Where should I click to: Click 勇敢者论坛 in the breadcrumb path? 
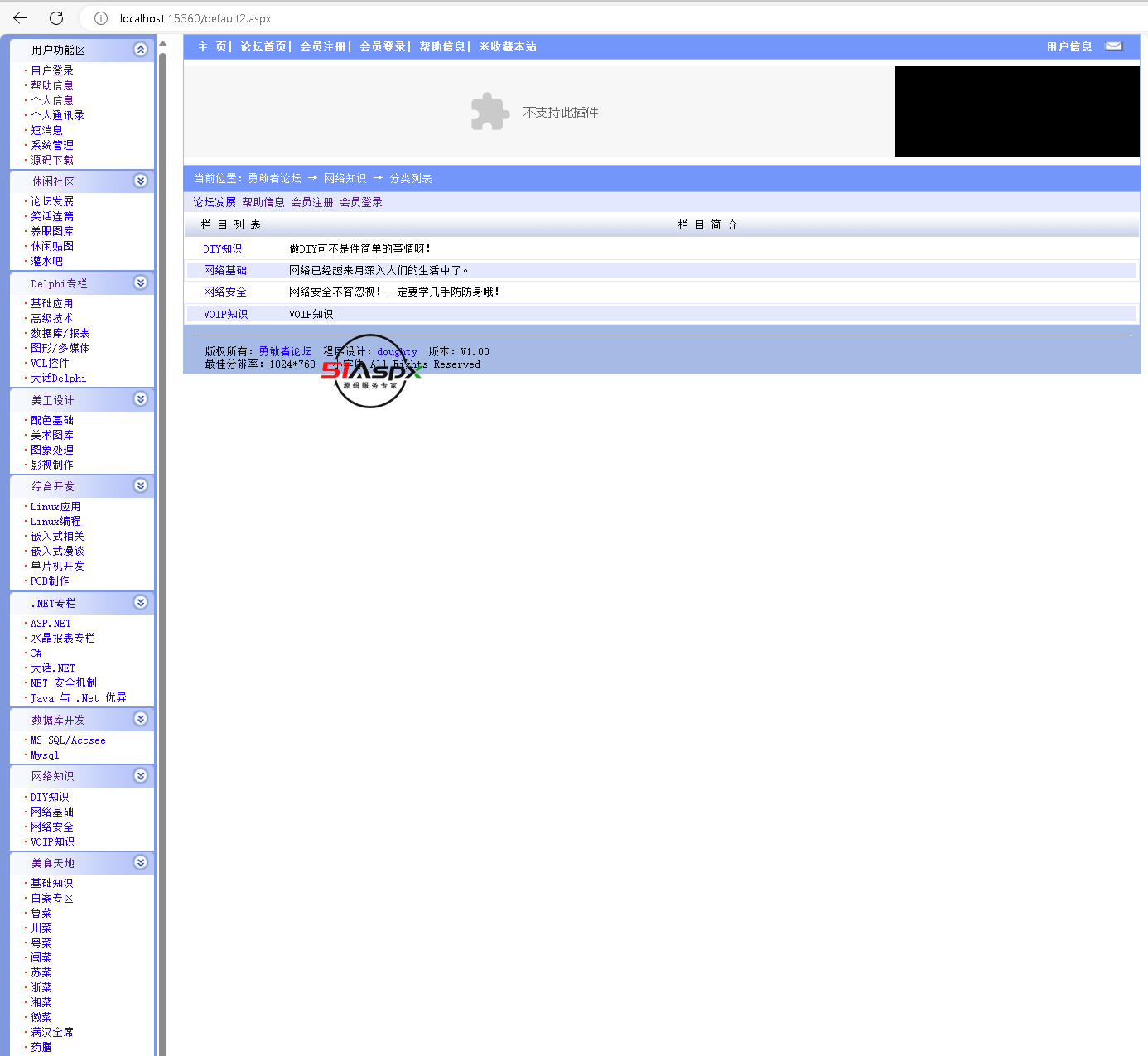click(x=274, y=178)
